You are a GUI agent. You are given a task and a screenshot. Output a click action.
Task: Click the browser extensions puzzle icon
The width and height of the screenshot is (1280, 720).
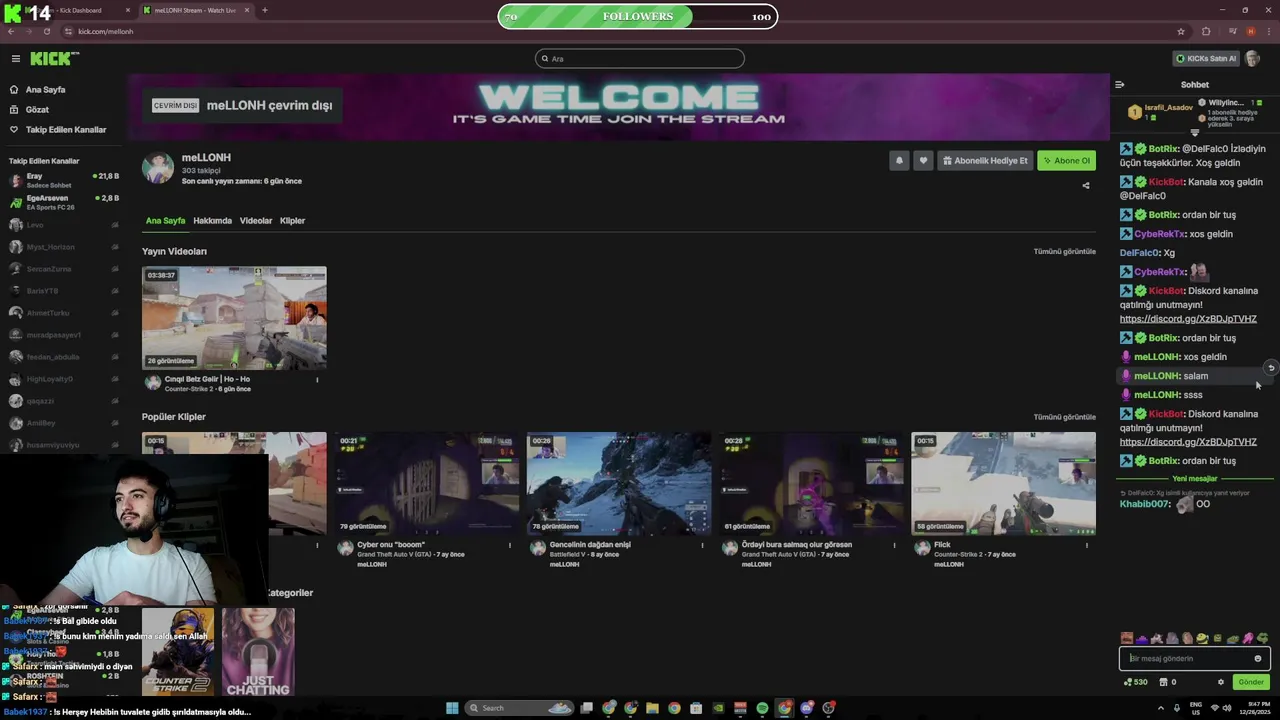tap(1206, 31)
